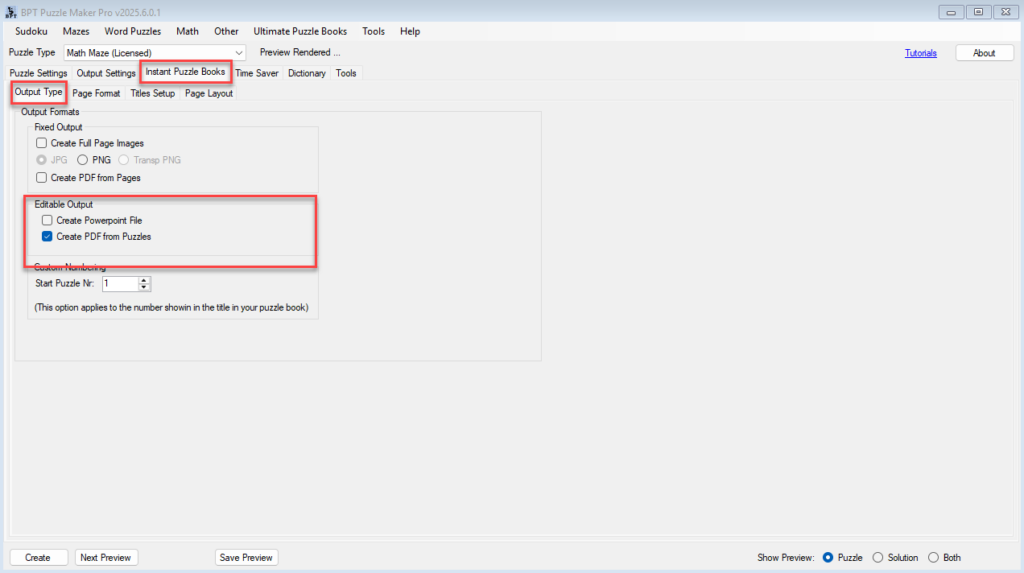This screenshot has width=1024, height=573.
Task: Uncheck Create PDF from Puzzles
Action: pos(47,237)
